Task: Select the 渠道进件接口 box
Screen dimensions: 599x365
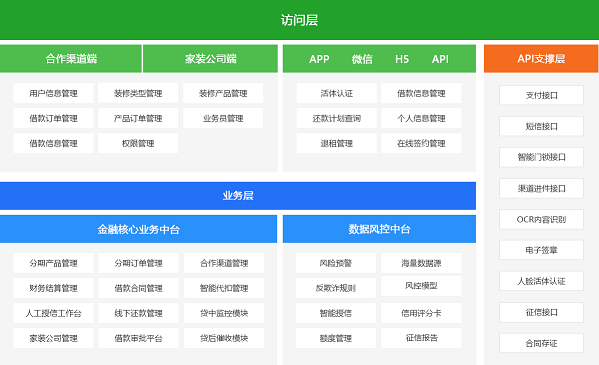Action: point(541,188)
